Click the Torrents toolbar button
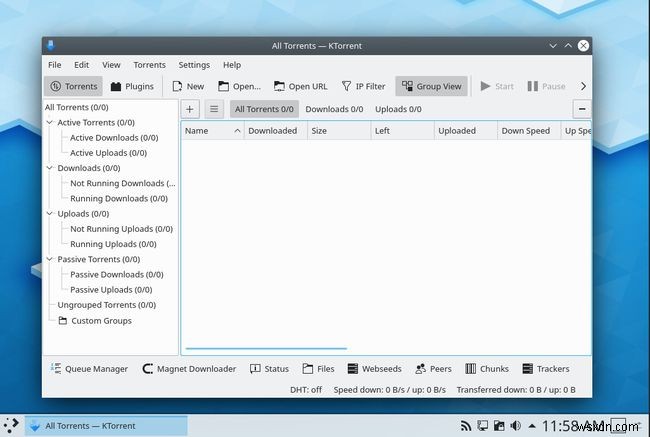 [73, 86]
